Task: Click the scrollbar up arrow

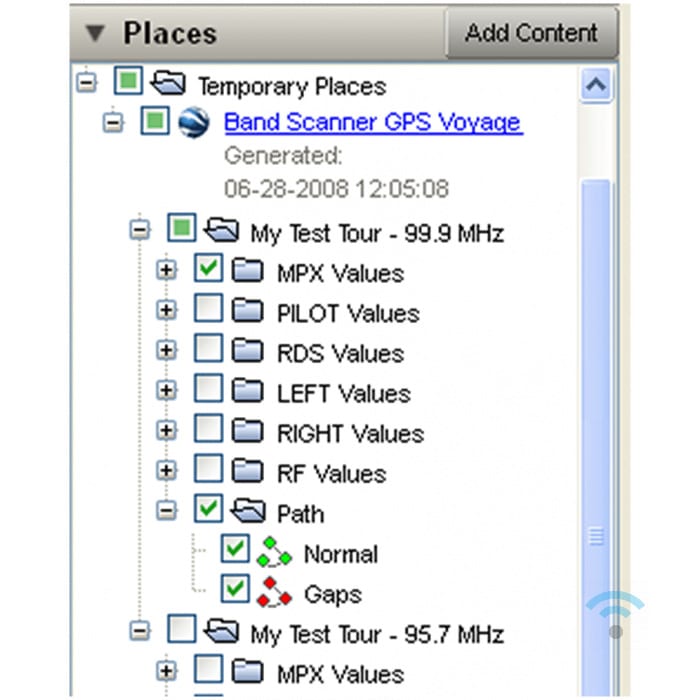Action: point(596,86)
